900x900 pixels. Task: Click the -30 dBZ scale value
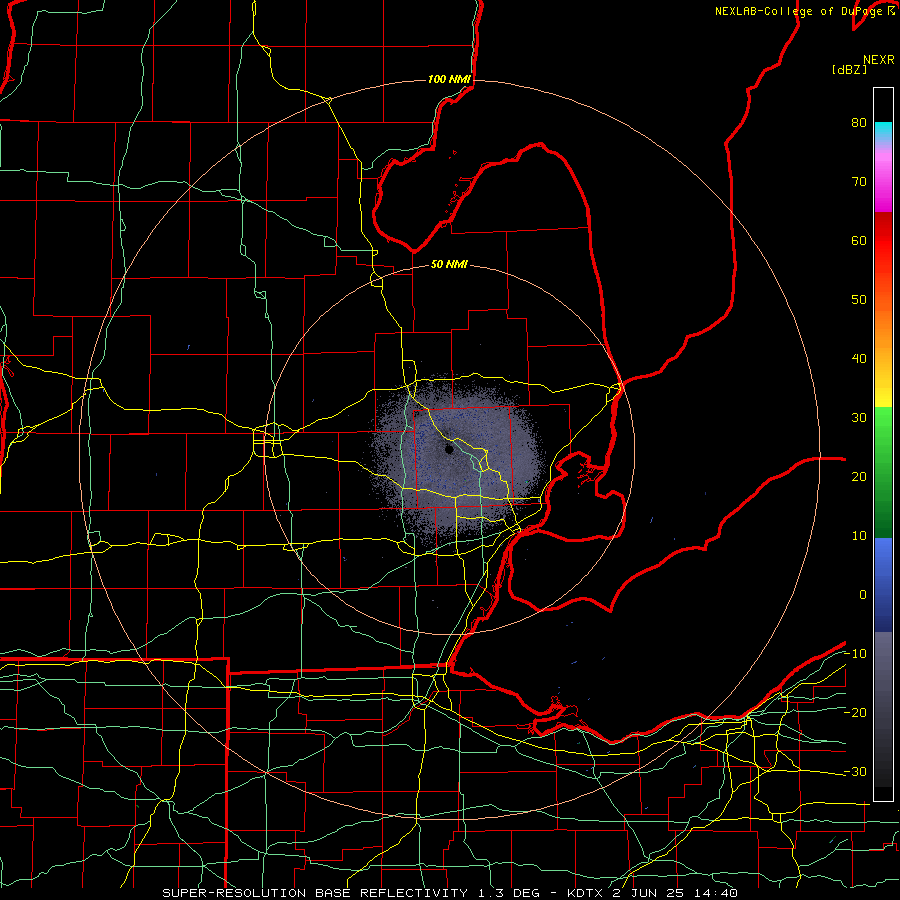pyautogui.click(x=856, y=772)
